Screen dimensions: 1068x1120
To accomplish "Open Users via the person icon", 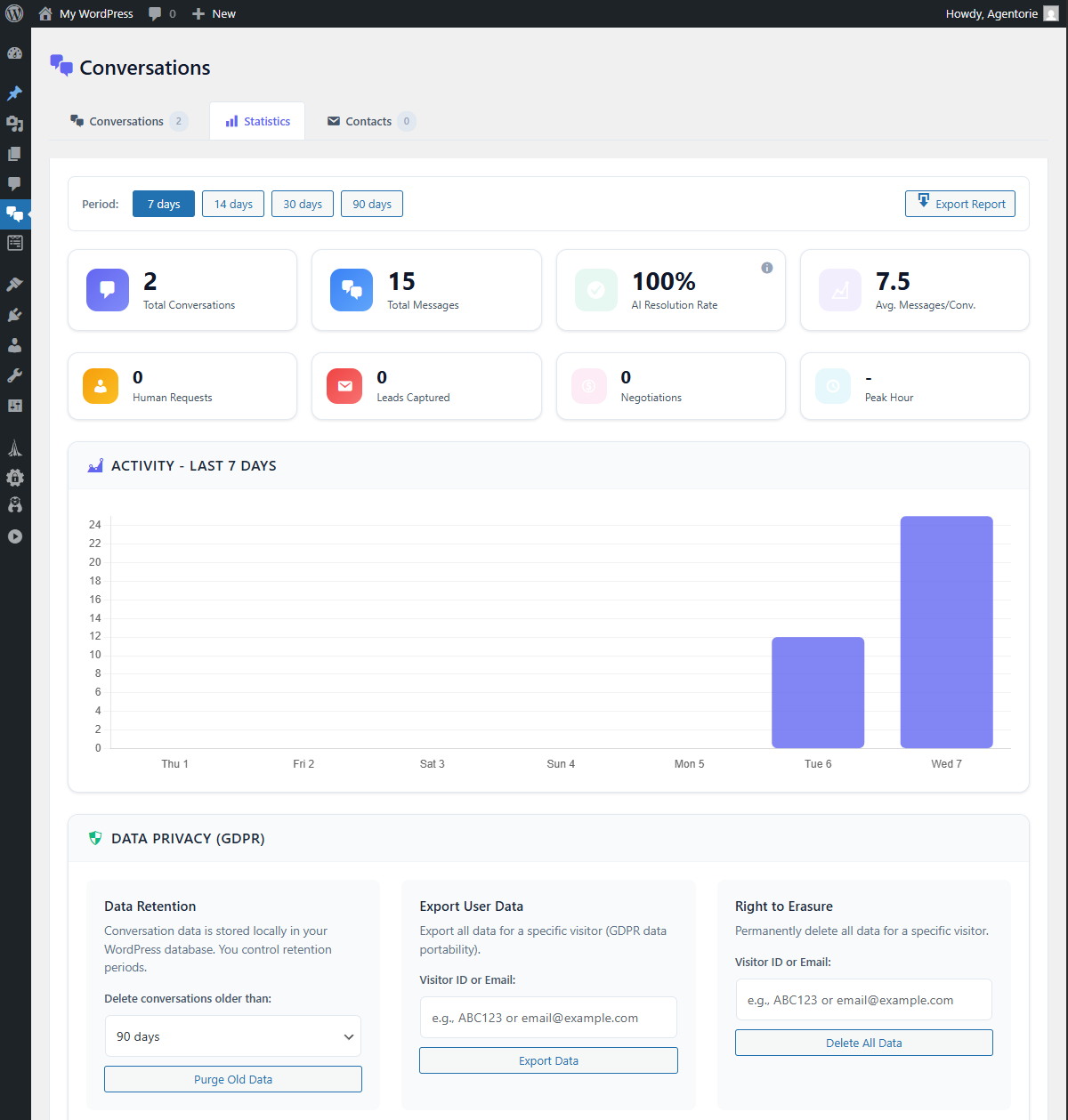I will click(14, 345).
